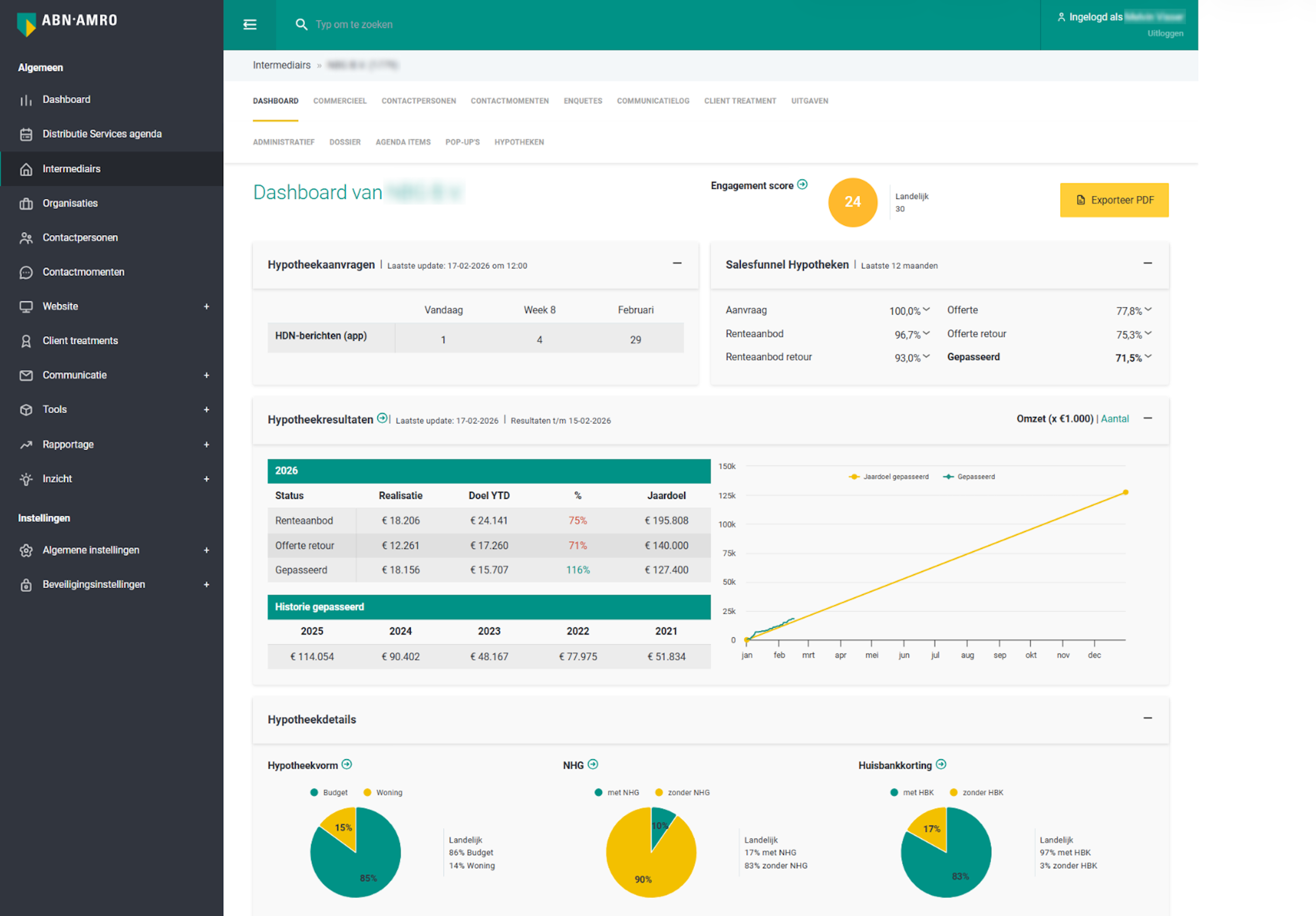Switch to the Hypotheken tab
Image resolution: width=1316 pixels, height=916 pixels.
tap(519, 142)
